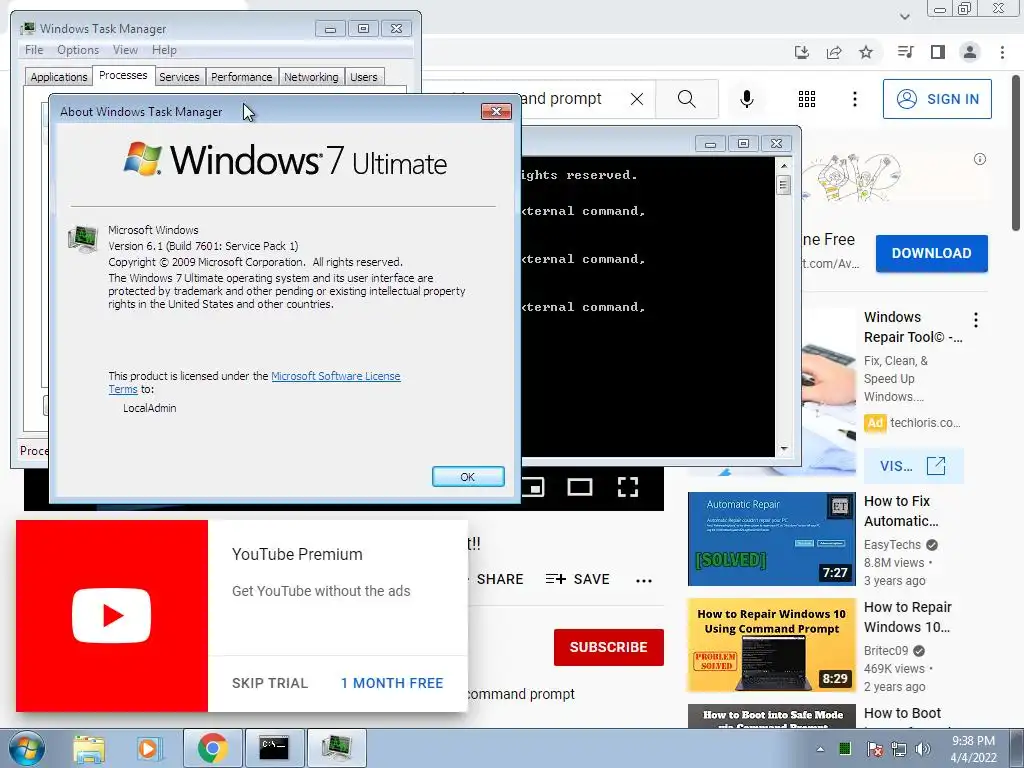Open How to Boot into Safe Mode thumbnail
Viewport: 1024px width, 768px height.
click(771, 716)
